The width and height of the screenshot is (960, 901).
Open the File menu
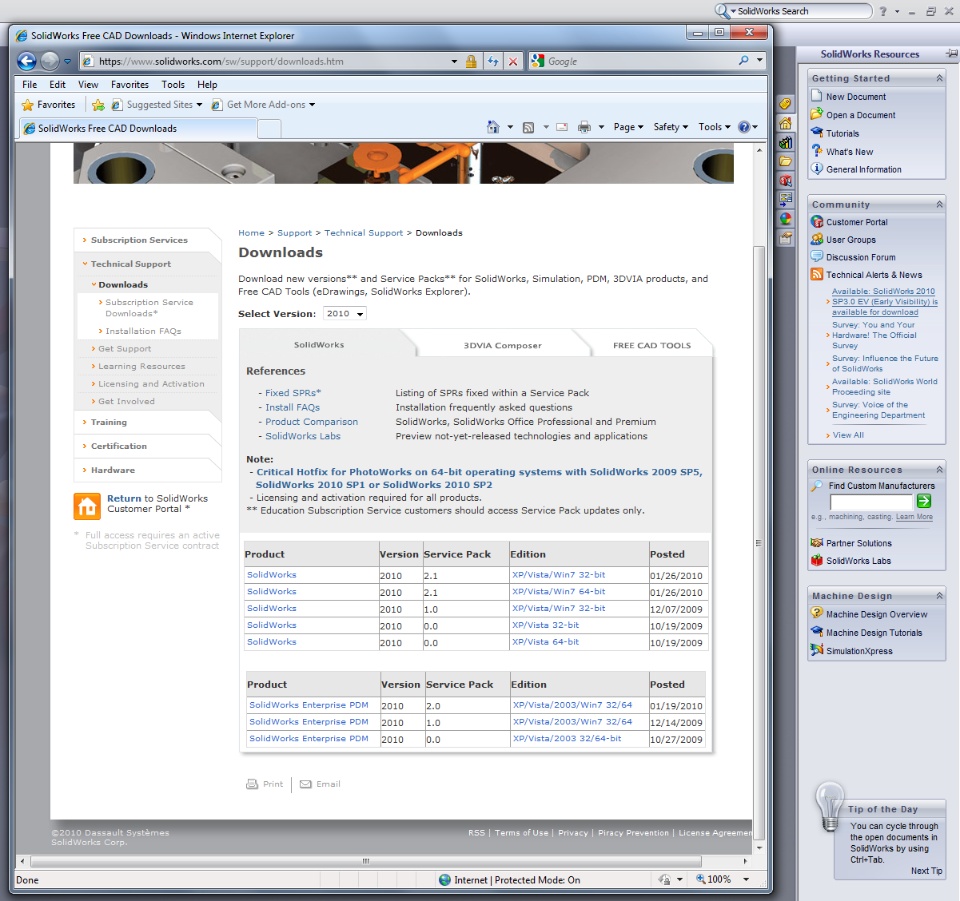(x=29, y=84)
